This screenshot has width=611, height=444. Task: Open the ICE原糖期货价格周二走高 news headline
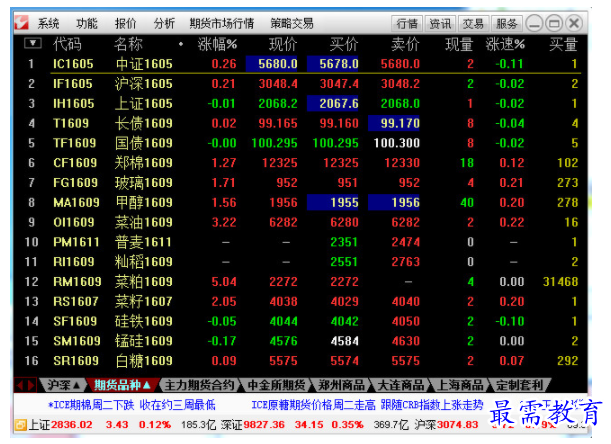367,405
